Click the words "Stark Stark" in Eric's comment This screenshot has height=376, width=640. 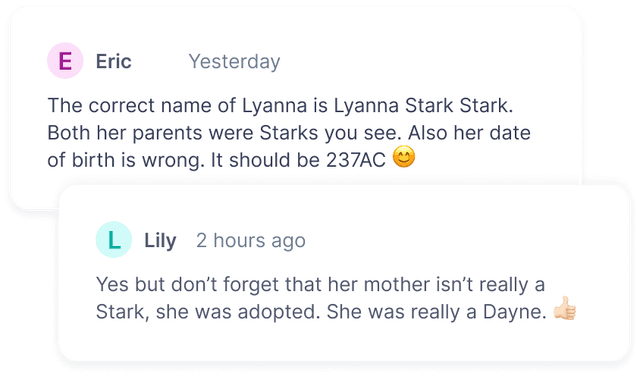(x=459, y=106)
